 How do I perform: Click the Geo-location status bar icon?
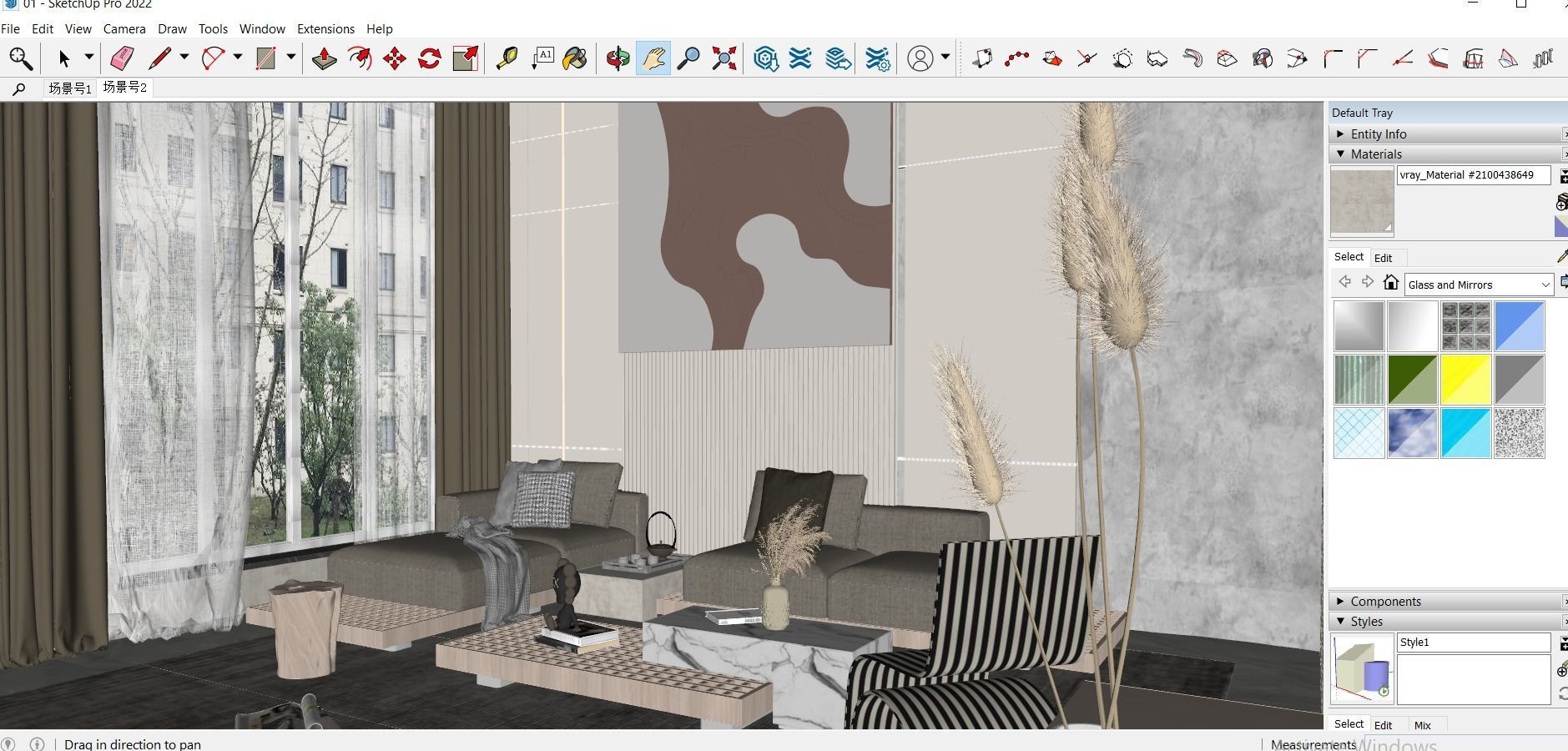point(8,743)
